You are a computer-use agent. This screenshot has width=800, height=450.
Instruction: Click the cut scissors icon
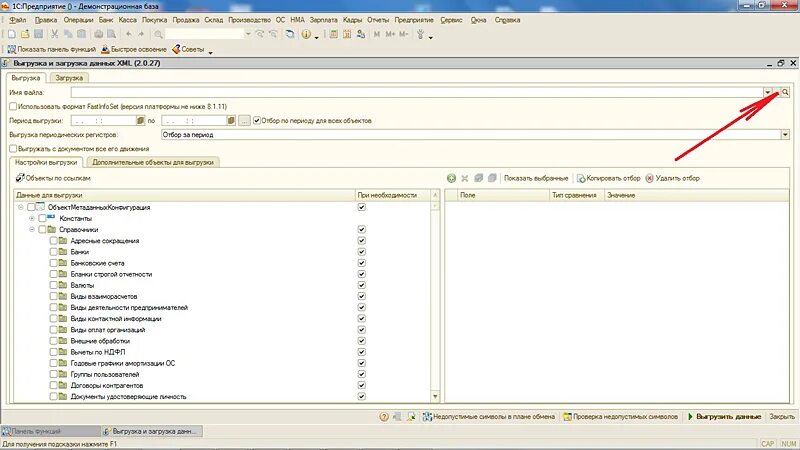point(54,34)
